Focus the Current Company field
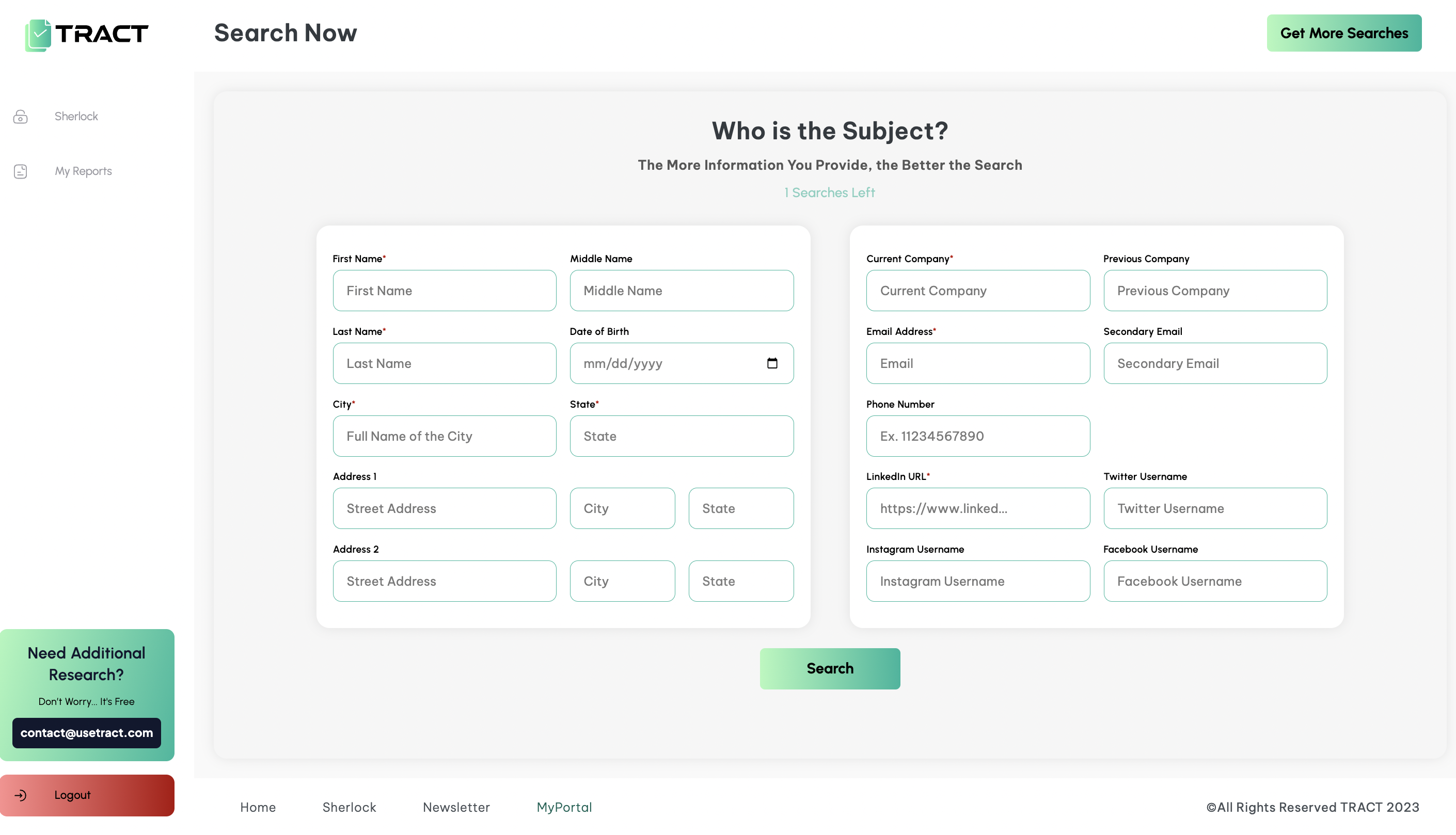1456x835 pixels. 977,291
